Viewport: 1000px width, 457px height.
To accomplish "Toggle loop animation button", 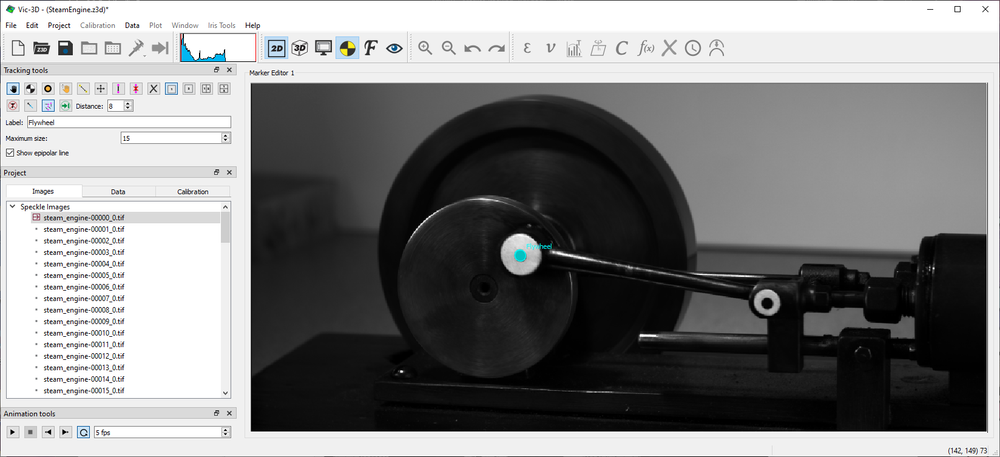I will (83, 432).
